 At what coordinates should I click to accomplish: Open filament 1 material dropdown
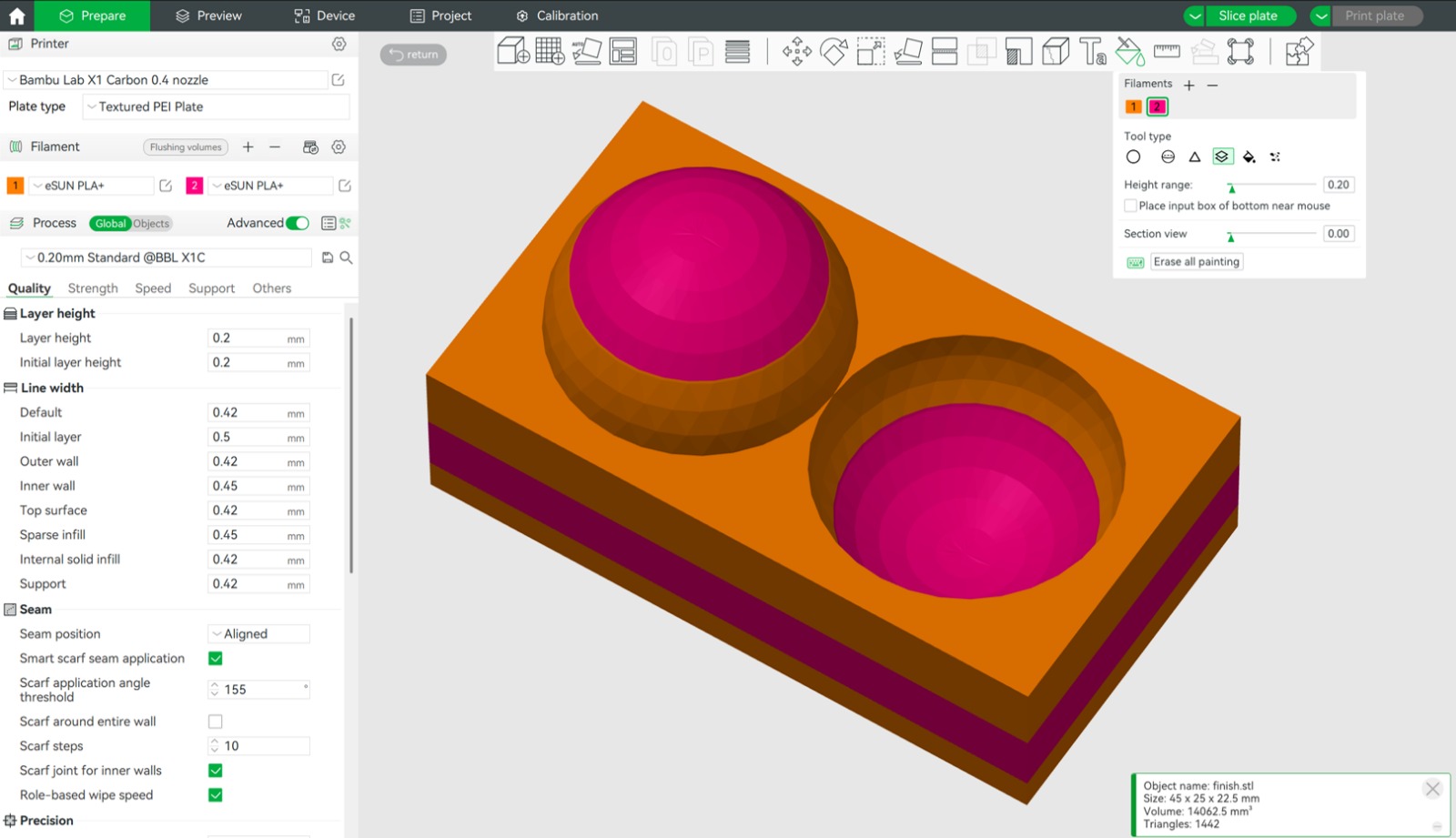(x=92, y=186)
